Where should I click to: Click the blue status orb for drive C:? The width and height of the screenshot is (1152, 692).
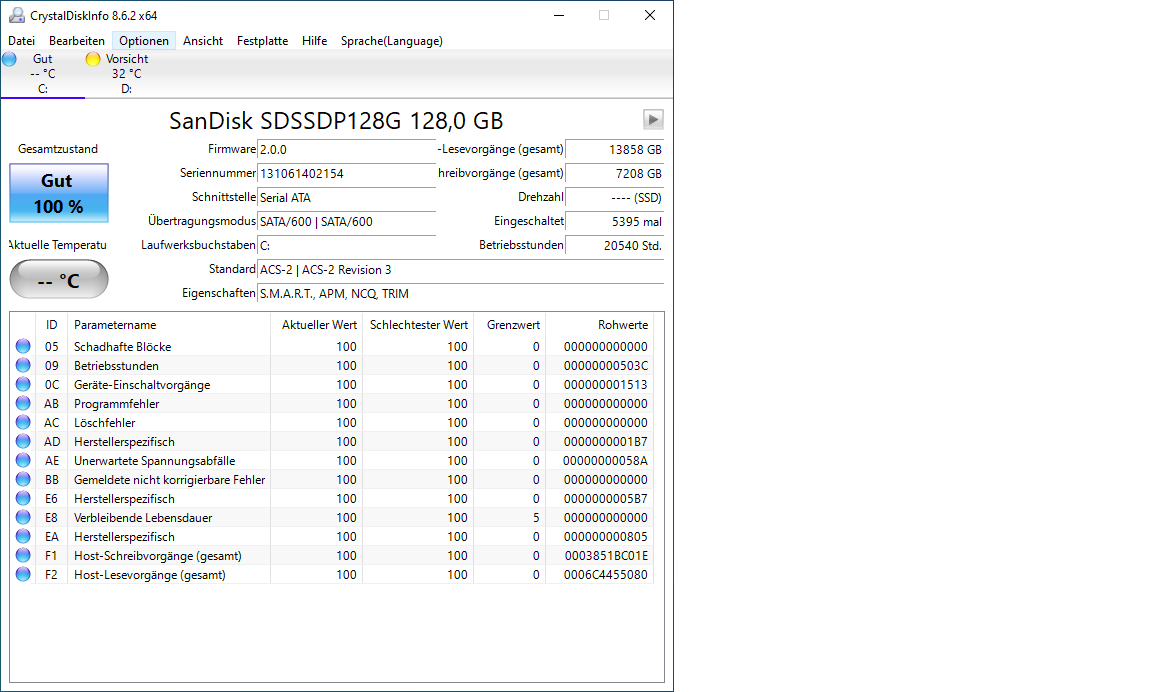point(10,59)
